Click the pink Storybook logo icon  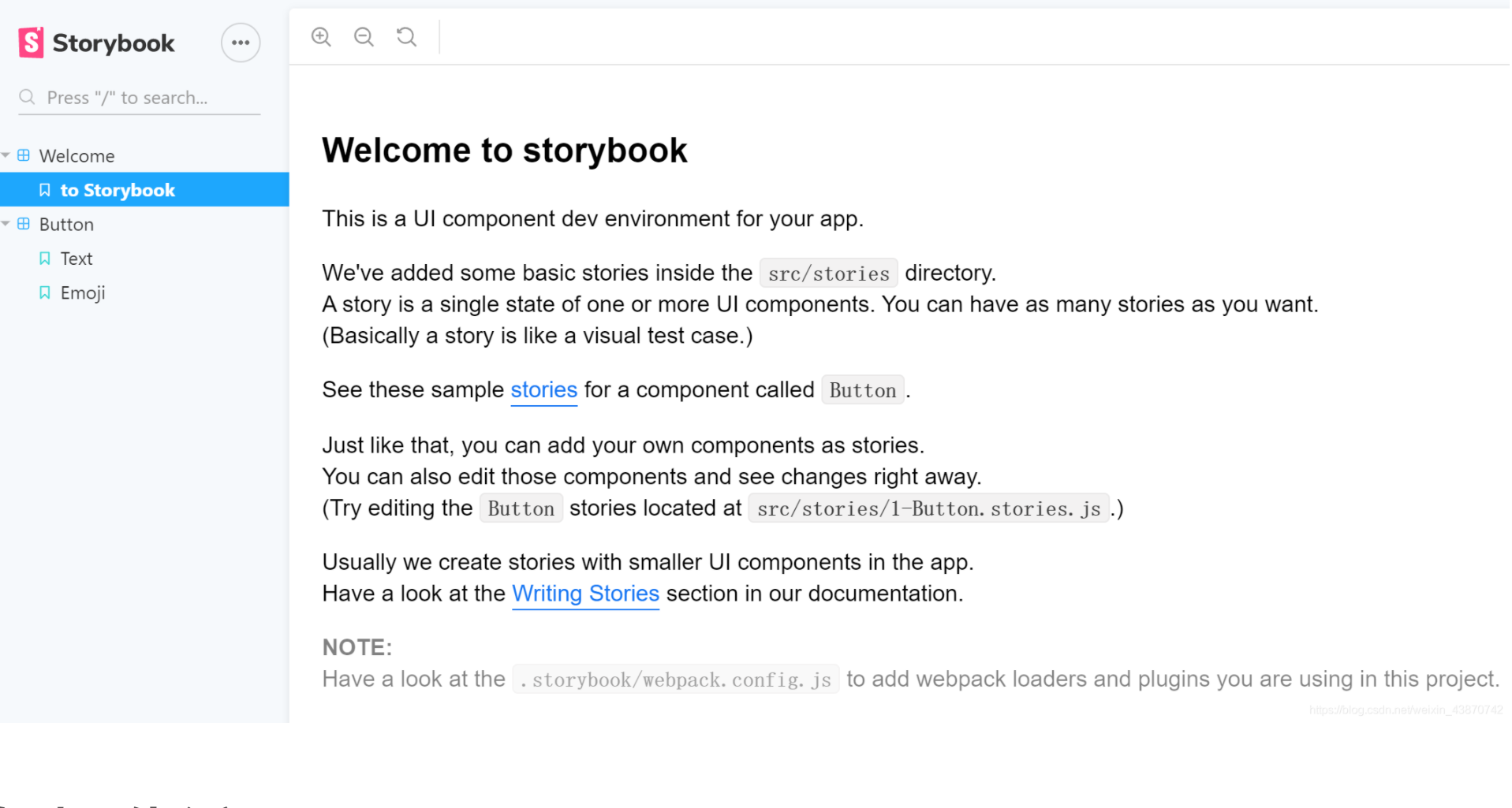click(31, 43)
